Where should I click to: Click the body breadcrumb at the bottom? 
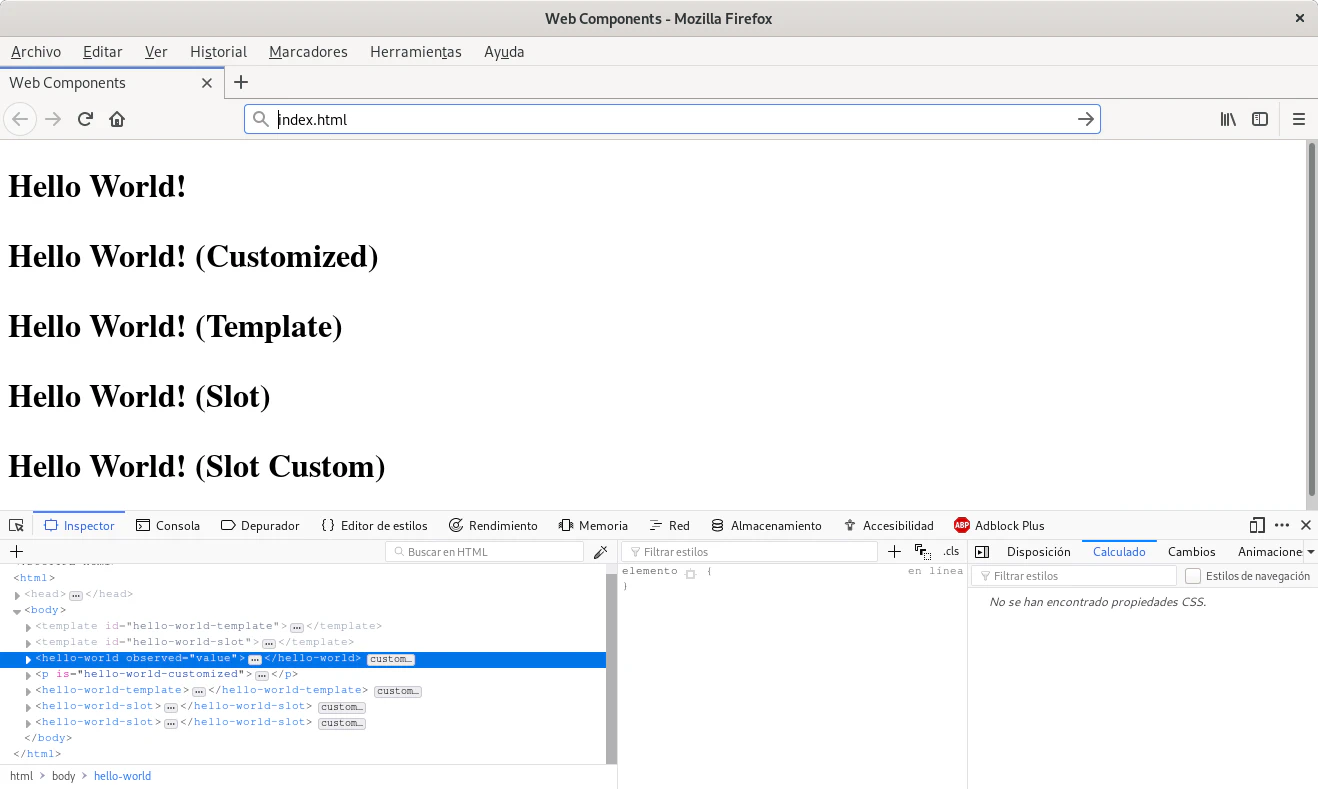(63, 776)
